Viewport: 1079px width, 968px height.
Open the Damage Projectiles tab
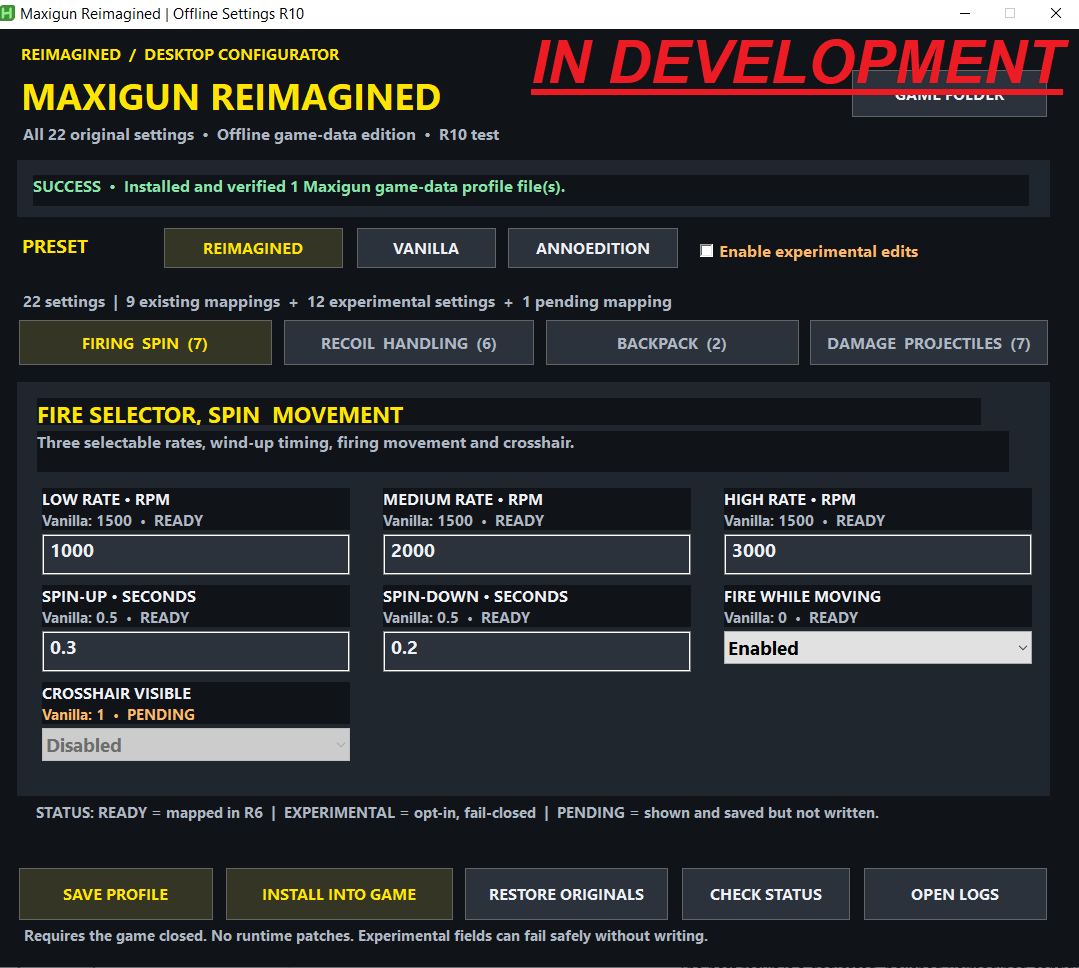[x=929, y=343]
